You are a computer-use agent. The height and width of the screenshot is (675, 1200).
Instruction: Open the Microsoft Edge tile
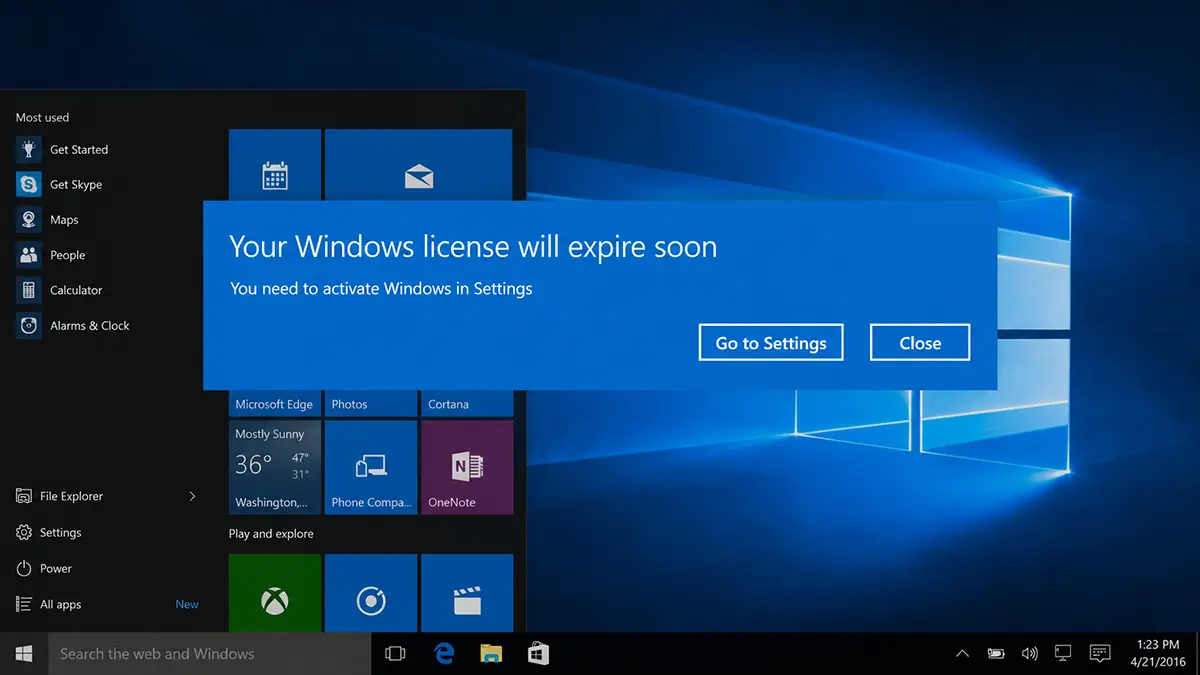275,403
